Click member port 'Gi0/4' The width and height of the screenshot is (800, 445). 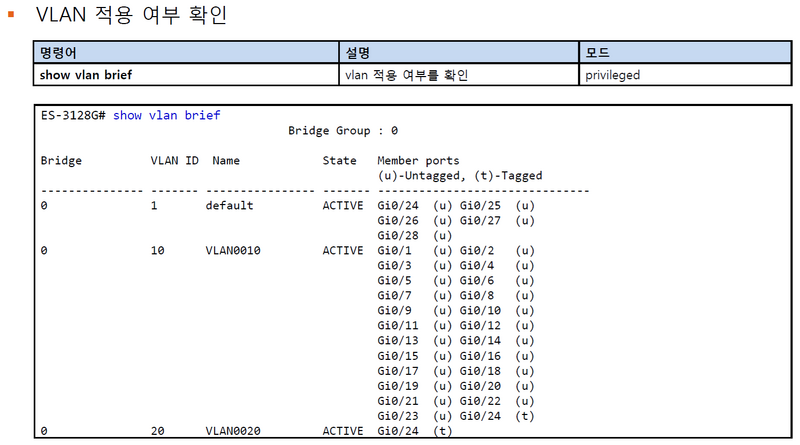pyautogui.click(x=477, y=265)
